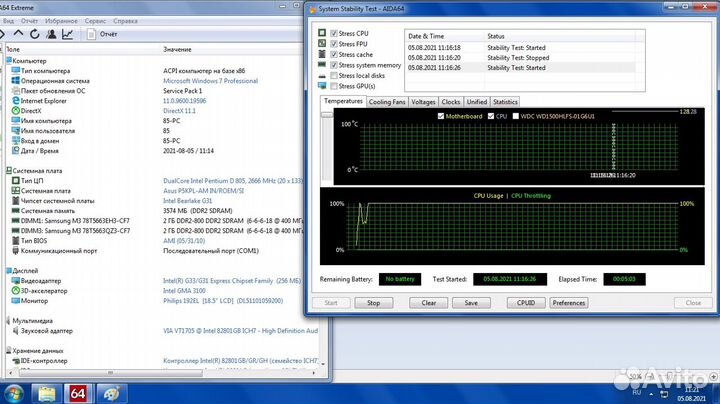Uncheck the Stress system memory checkbox

click(334, 65)
